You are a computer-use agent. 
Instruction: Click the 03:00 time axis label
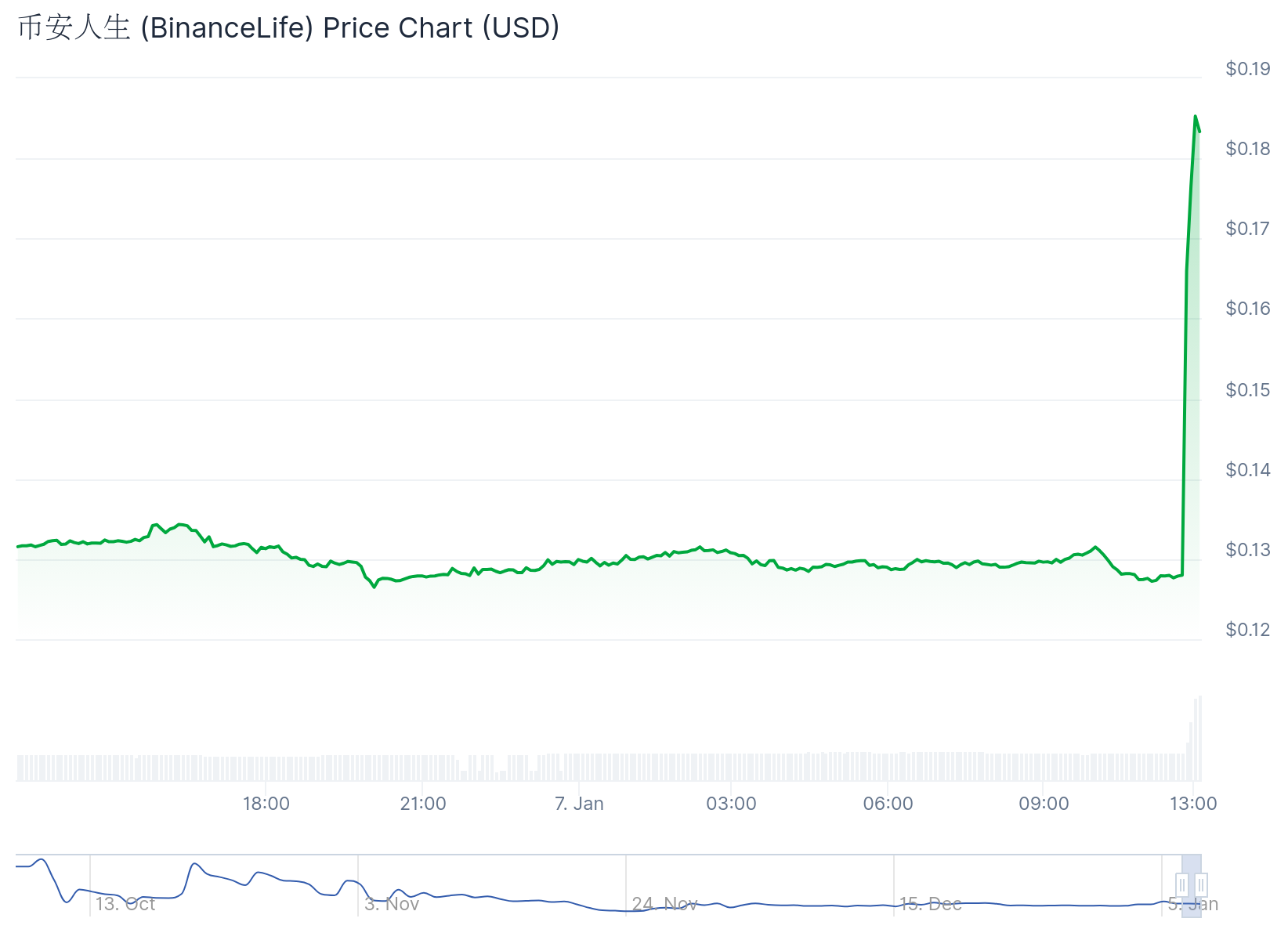[x=731, y=804]
